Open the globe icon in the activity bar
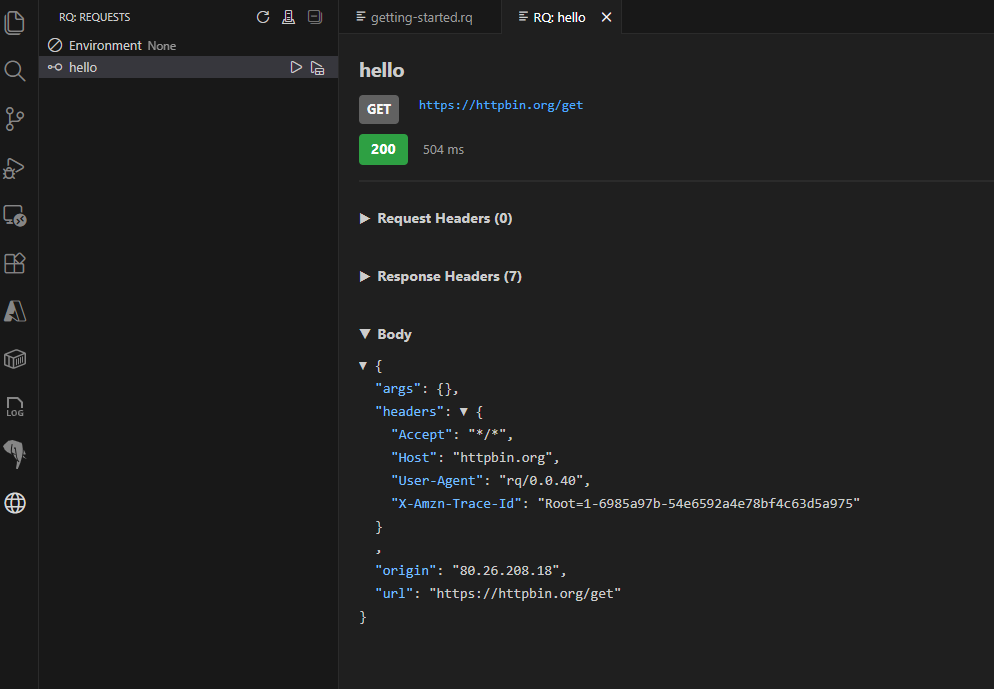This screenshot has height=689, width=994. (x=15, y=503)
